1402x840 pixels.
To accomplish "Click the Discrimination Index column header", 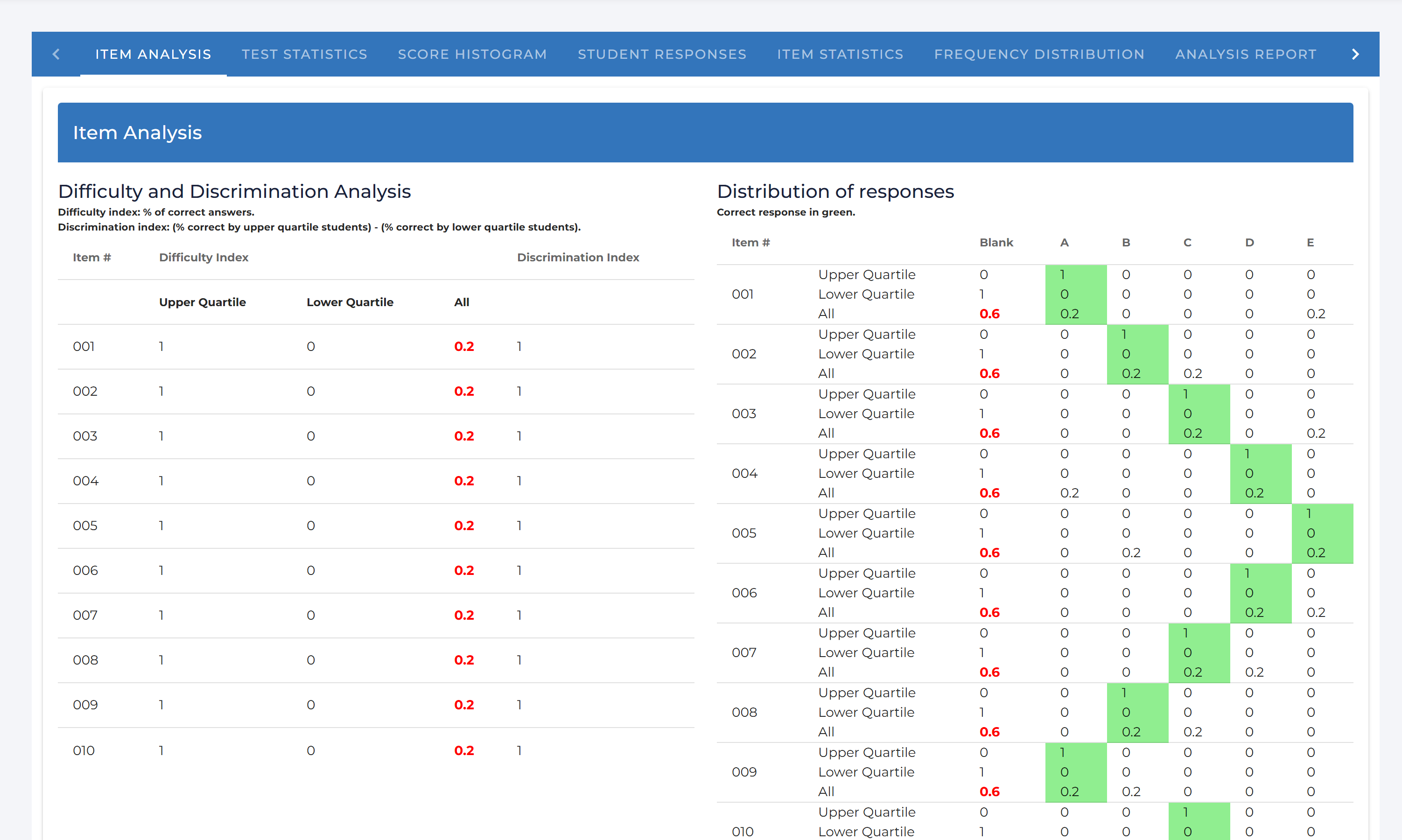I will point(578,257).
